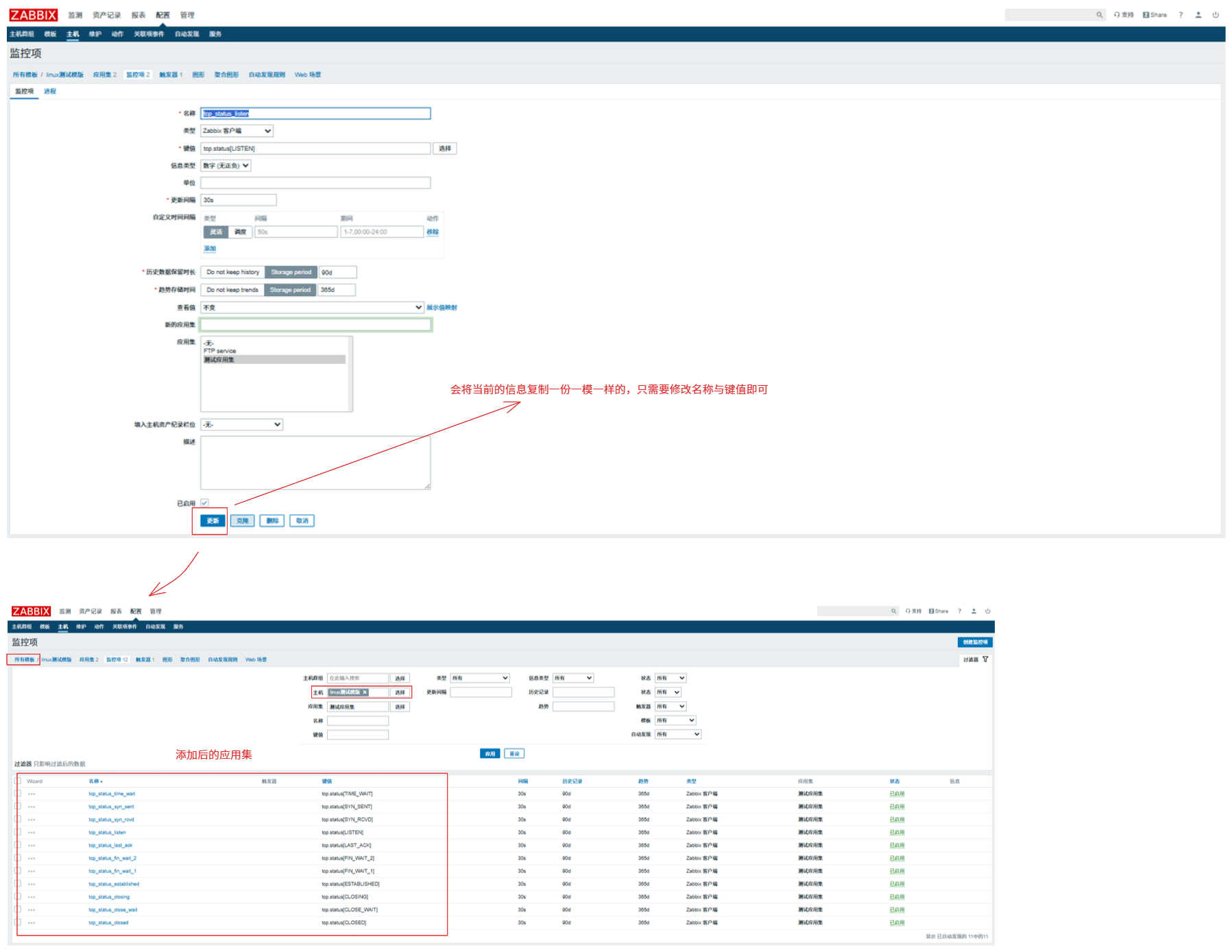Open wizard dots for tcp_status_syn_sent row
The height and width of the screenshot is (952, 1232).
32,807
